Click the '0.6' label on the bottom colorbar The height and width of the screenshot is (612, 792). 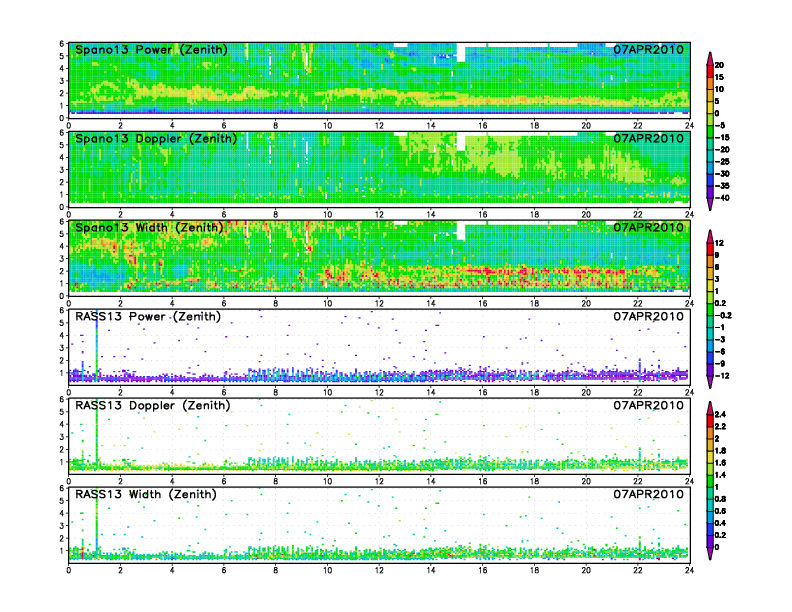(x=720, y=511)
